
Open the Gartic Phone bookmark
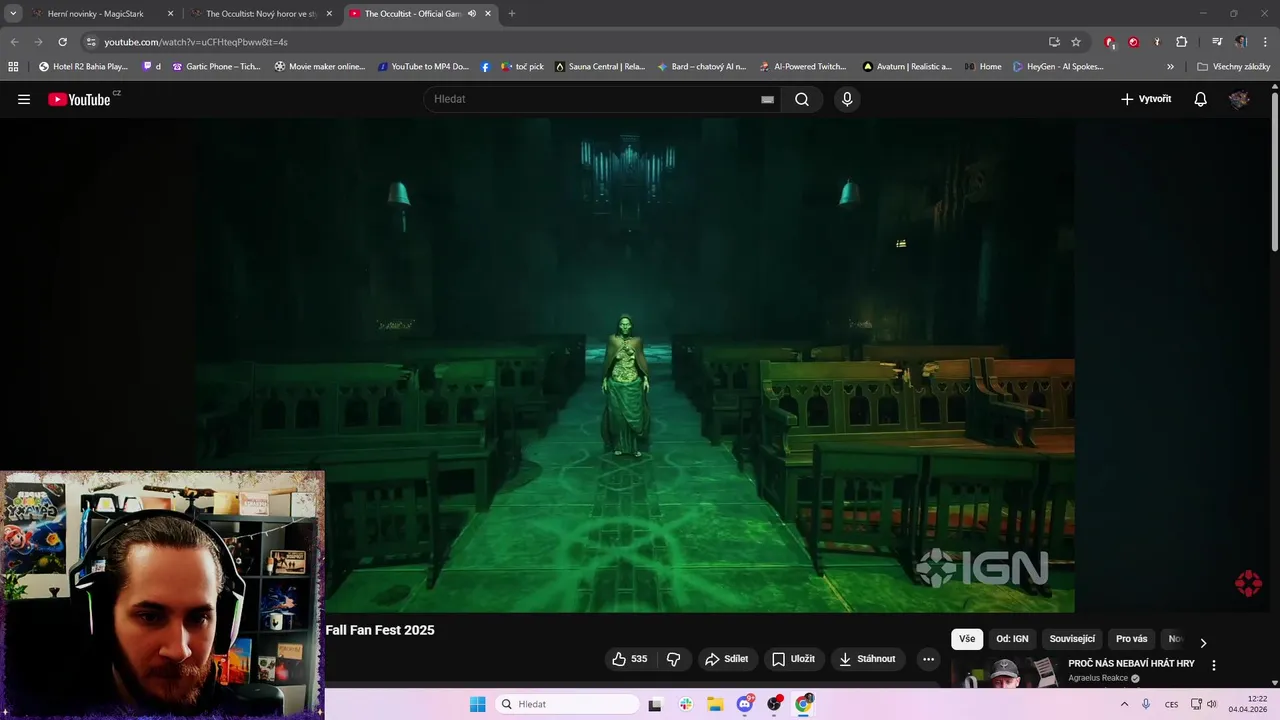click(x=216, y=67)
